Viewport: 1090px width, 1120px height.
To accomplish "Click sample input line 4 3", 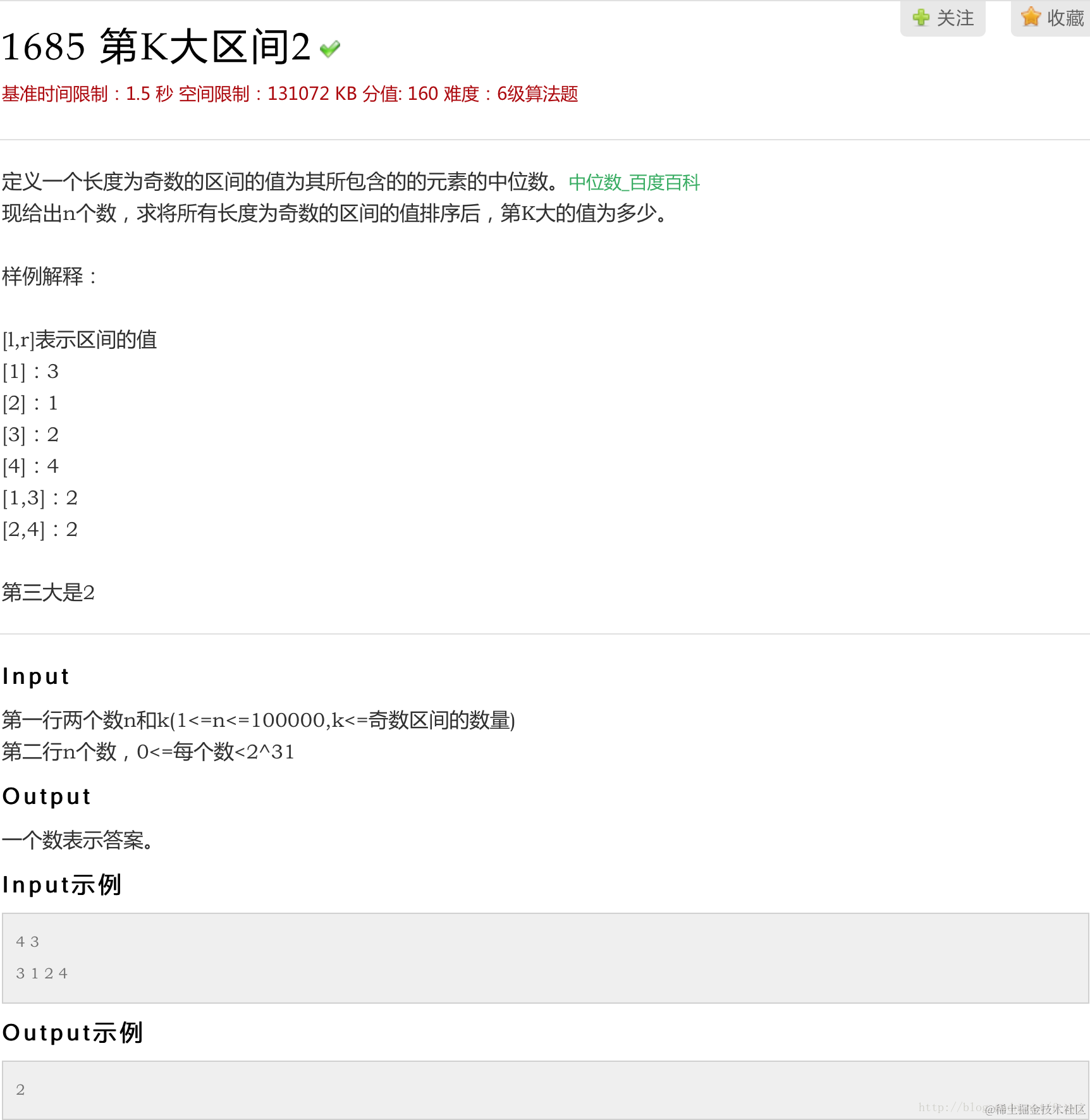I will coord(28,942).
